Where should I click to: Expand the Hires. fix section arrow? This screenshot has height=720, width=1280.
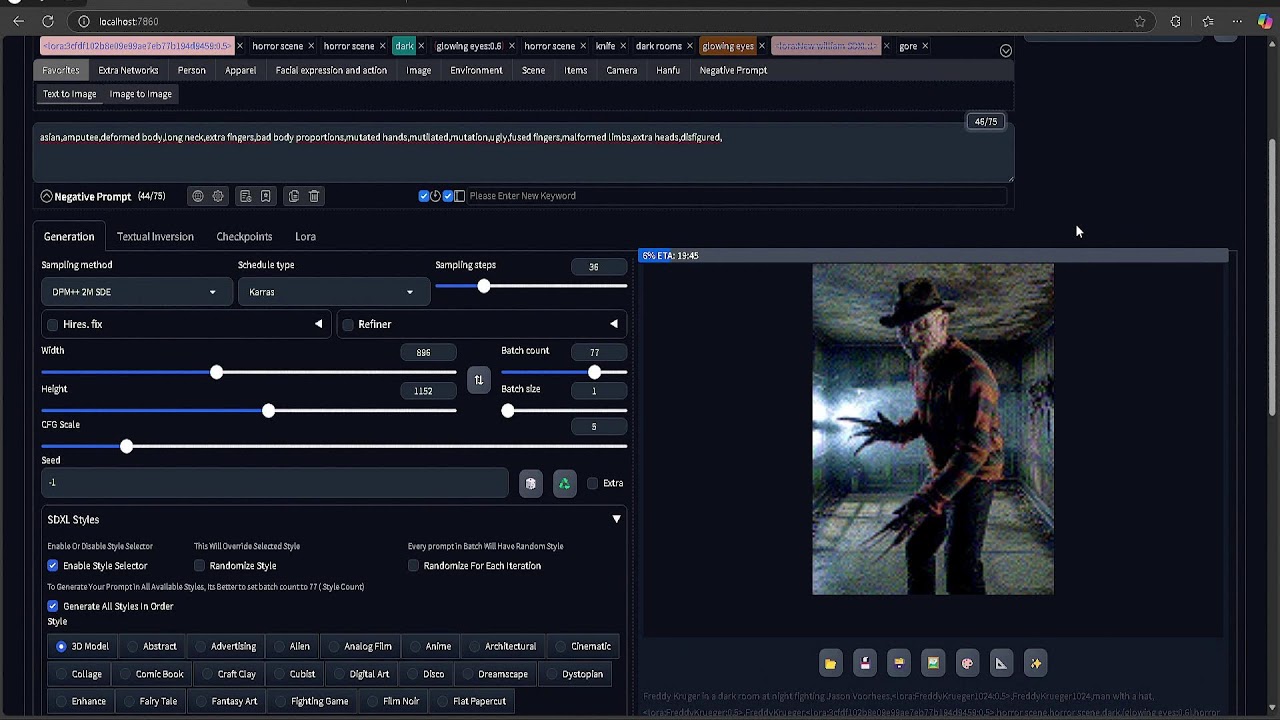point(319,324)
